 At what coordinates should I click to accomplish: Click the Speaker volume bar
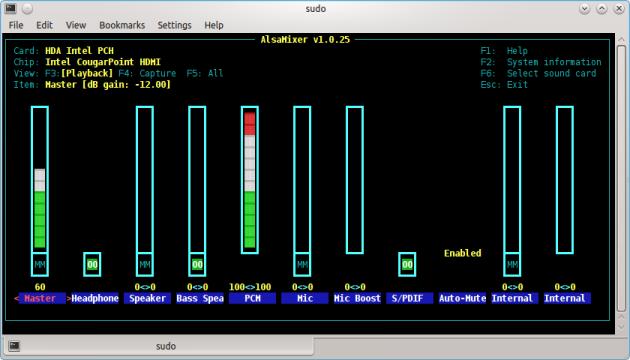145,180
